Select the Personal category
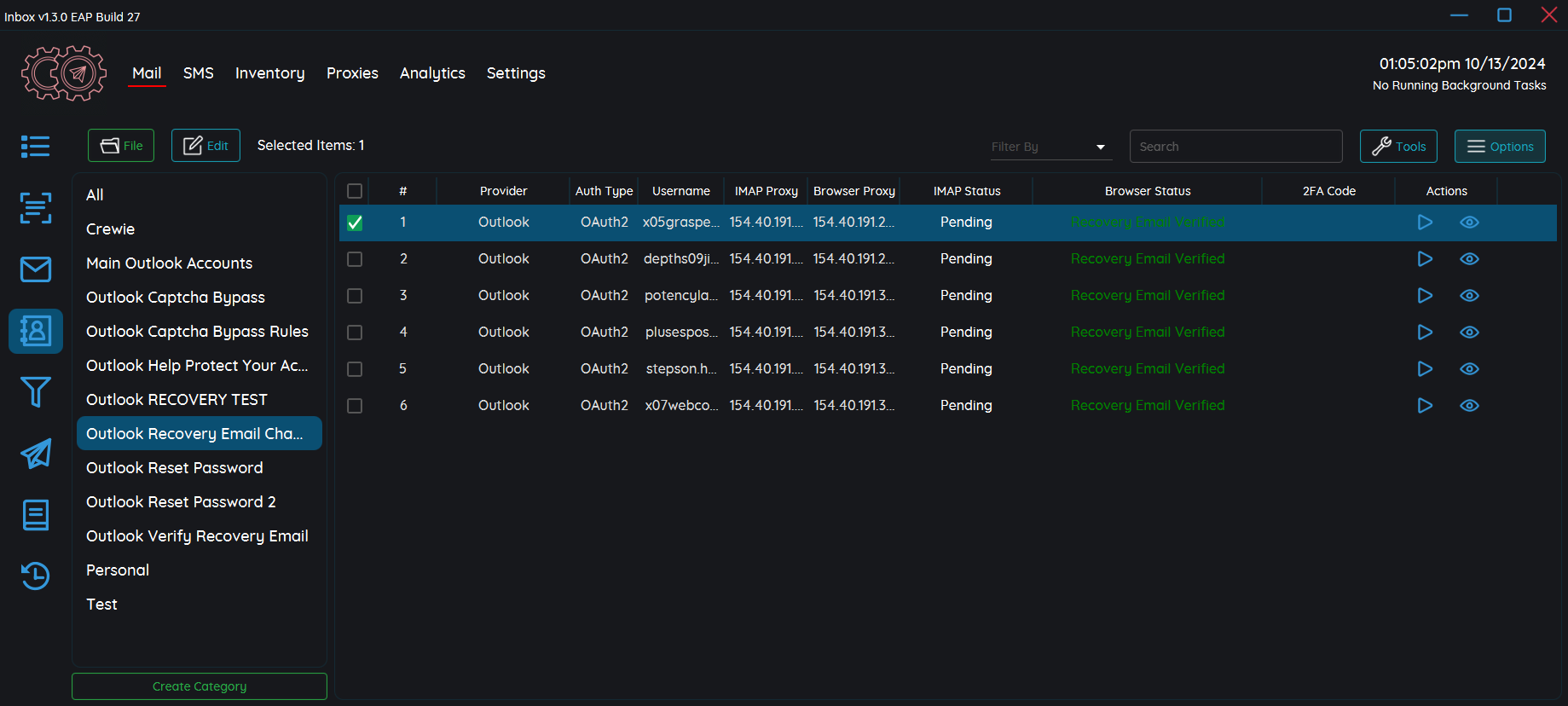This screenshot has width=1568, height=706. click(200, 570)
